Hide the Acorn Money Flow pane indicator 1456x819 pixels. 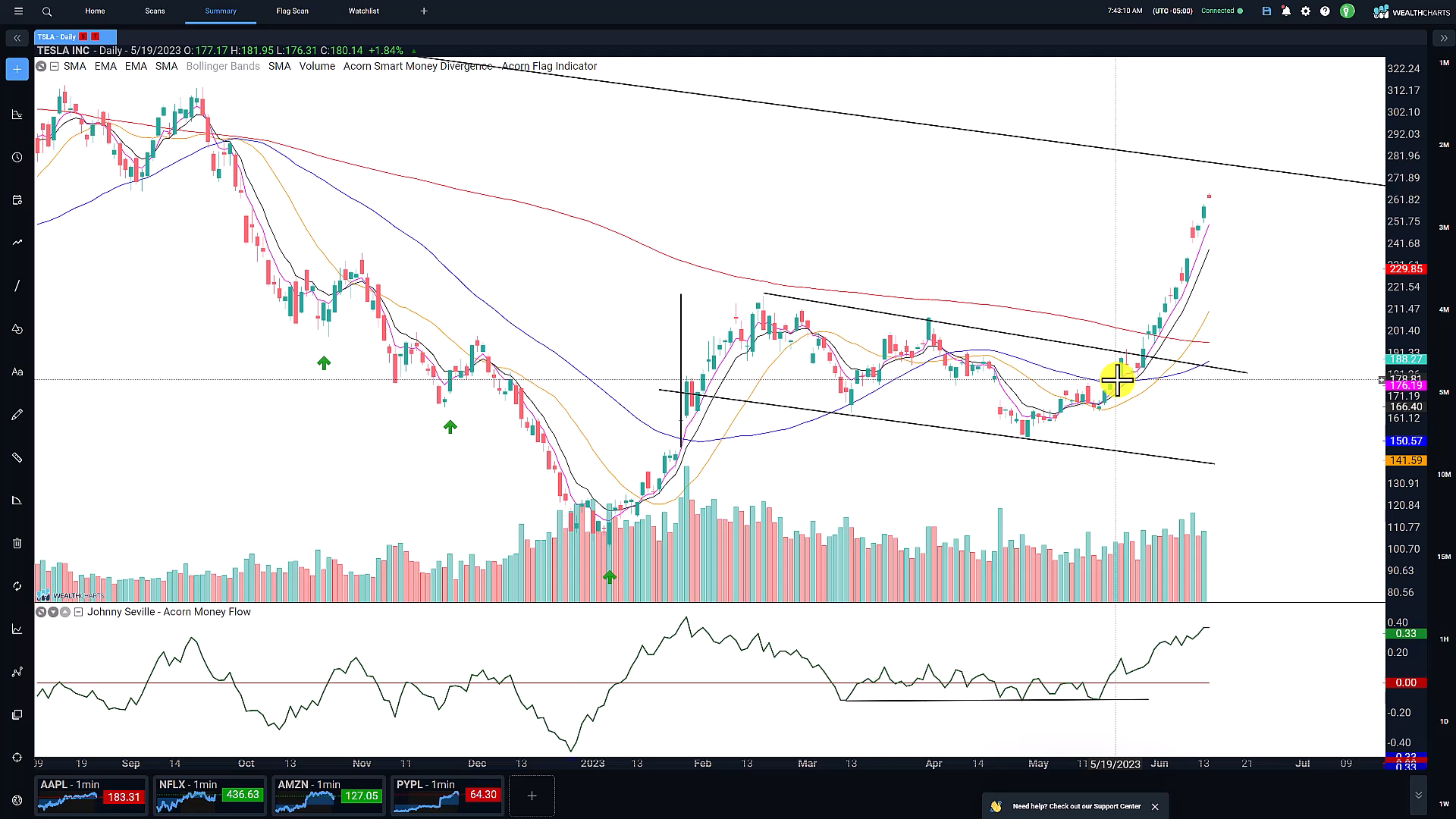[42, 612]
